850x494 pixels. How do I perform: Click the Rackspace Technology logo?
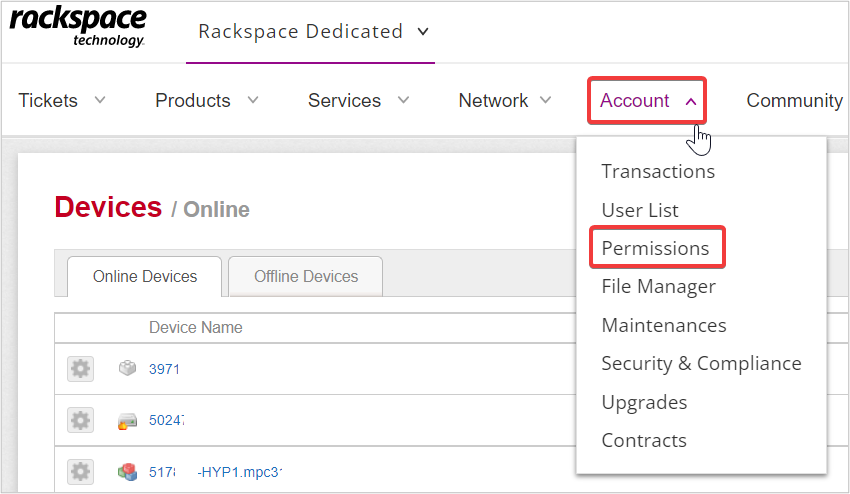[78, 28]
